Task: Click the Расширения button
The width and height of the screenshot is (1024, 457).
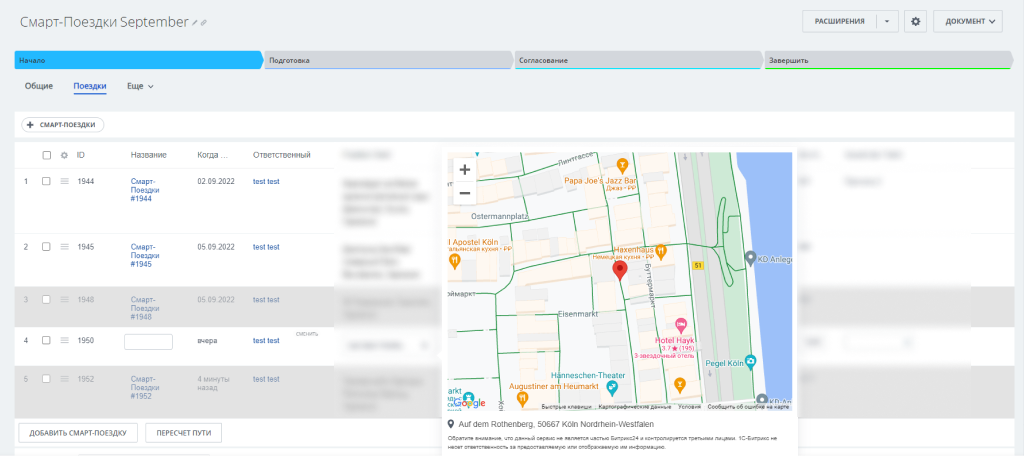Action: click(x=839, y=22)
